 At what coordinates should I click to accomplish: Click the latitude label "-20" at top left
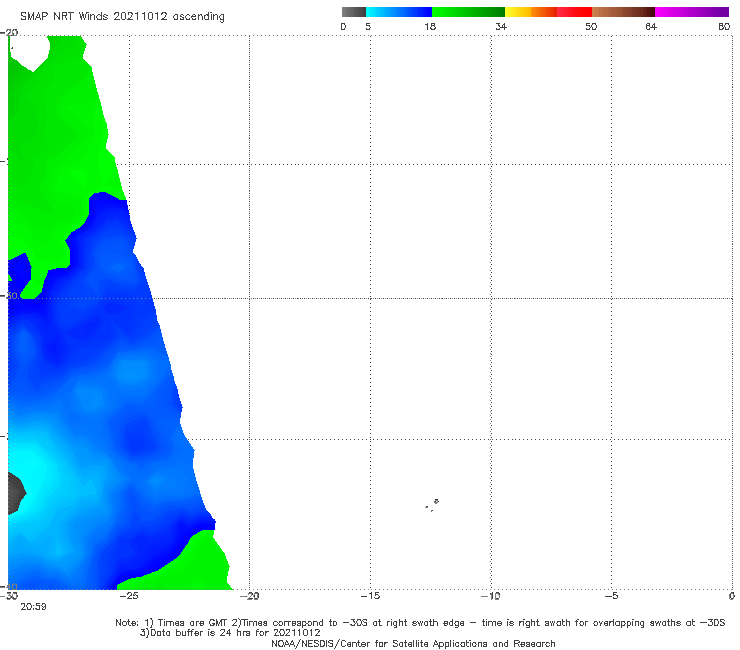pos(9,33)
